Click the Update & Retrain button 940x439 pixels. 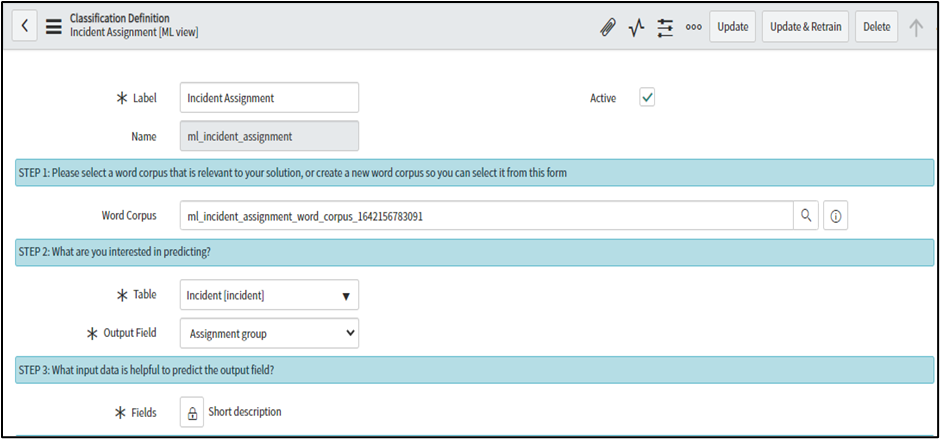click(806, 27)
